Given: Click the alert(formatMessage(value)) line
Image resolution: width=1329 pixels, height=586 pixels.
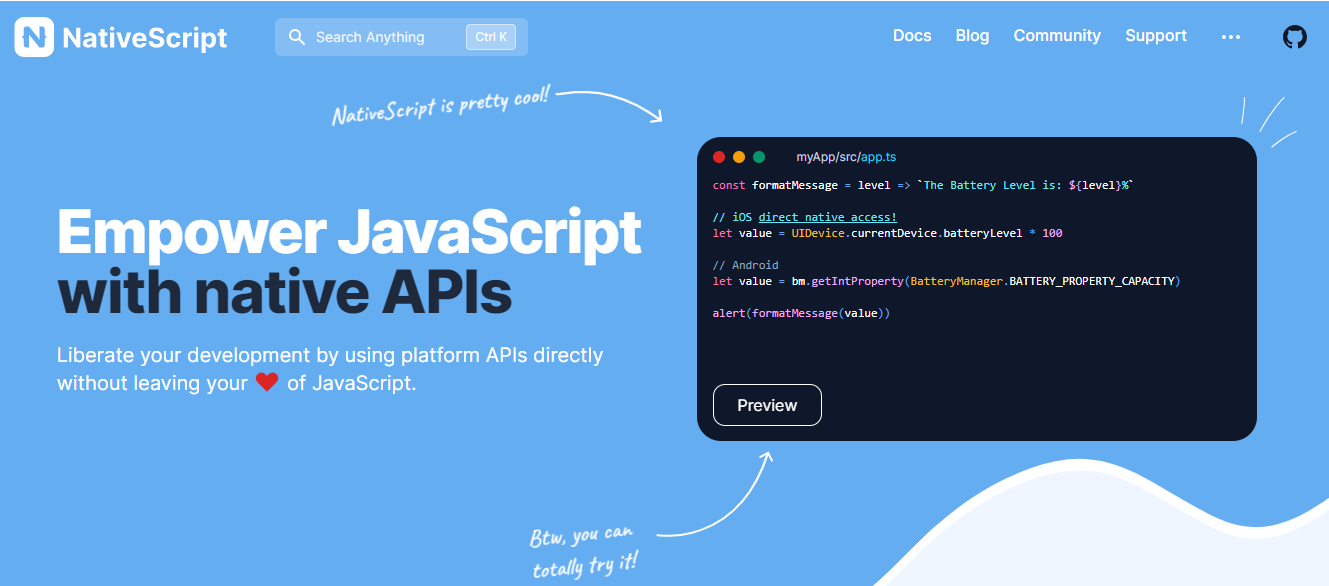Looking at the screenshot, I should click(x=801, y=313).
